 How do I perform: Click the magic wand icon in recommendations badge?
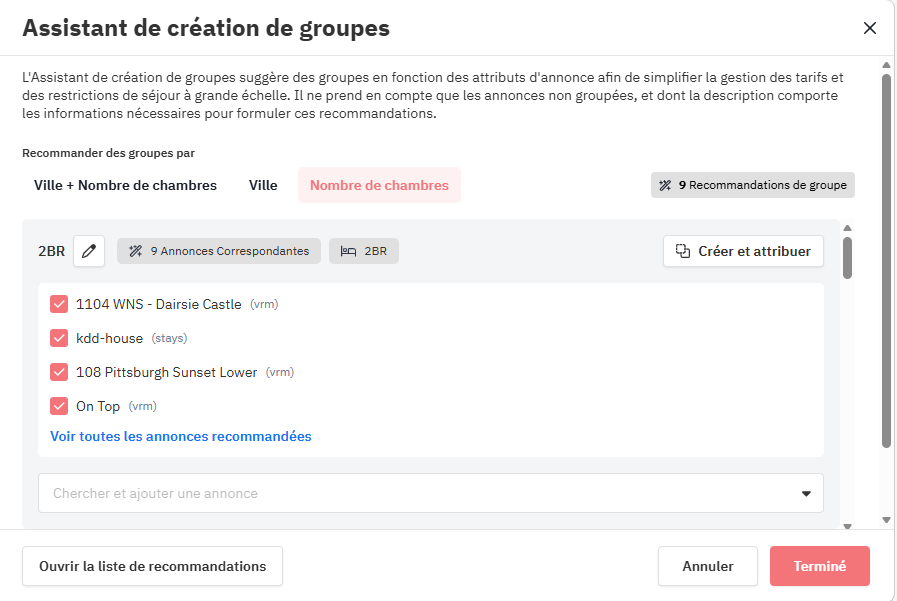665,185
